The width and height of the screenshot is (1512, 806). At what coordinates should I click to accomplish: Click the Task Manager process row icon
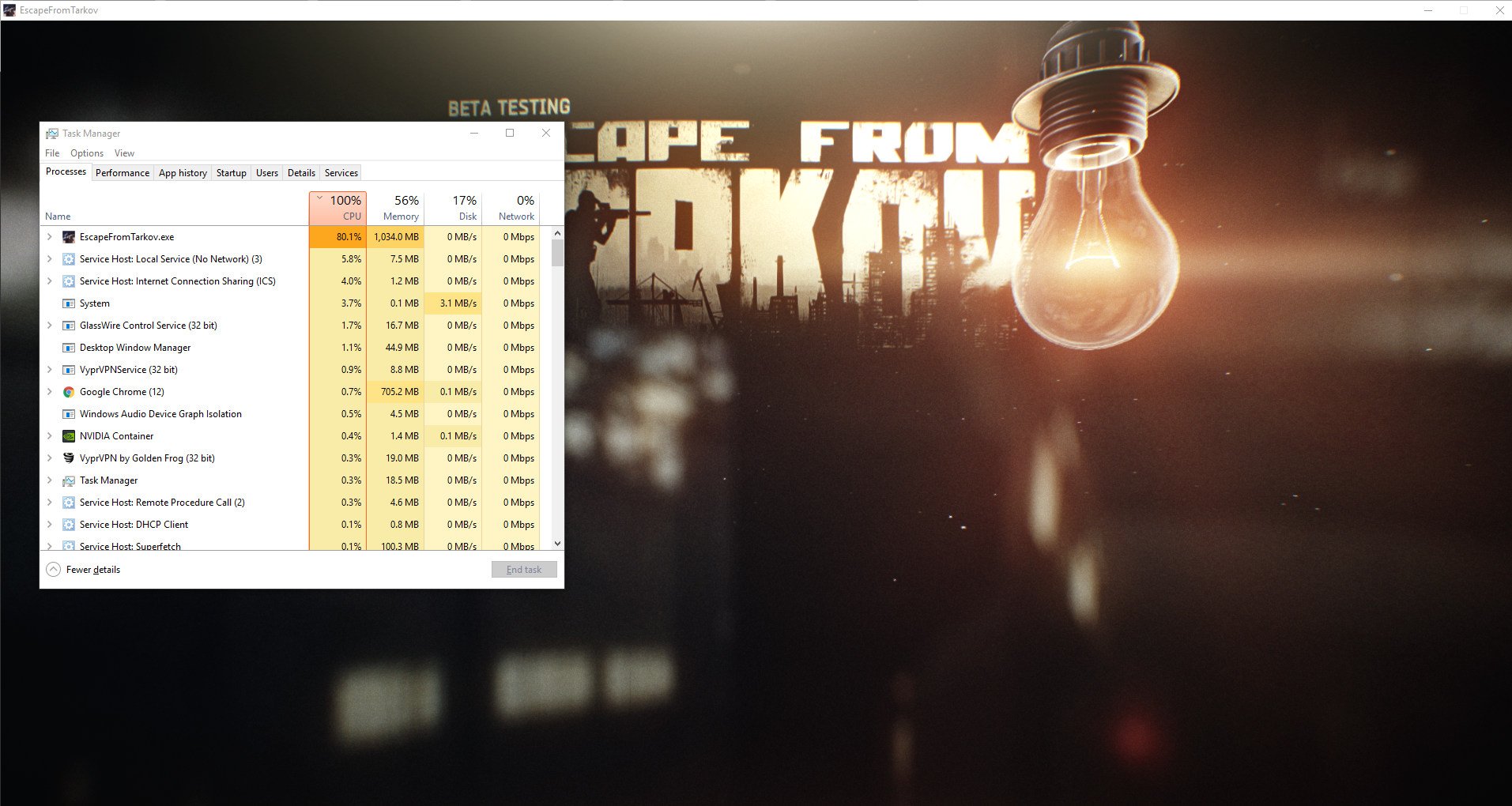pyautogui.click(x=69, y=480)
